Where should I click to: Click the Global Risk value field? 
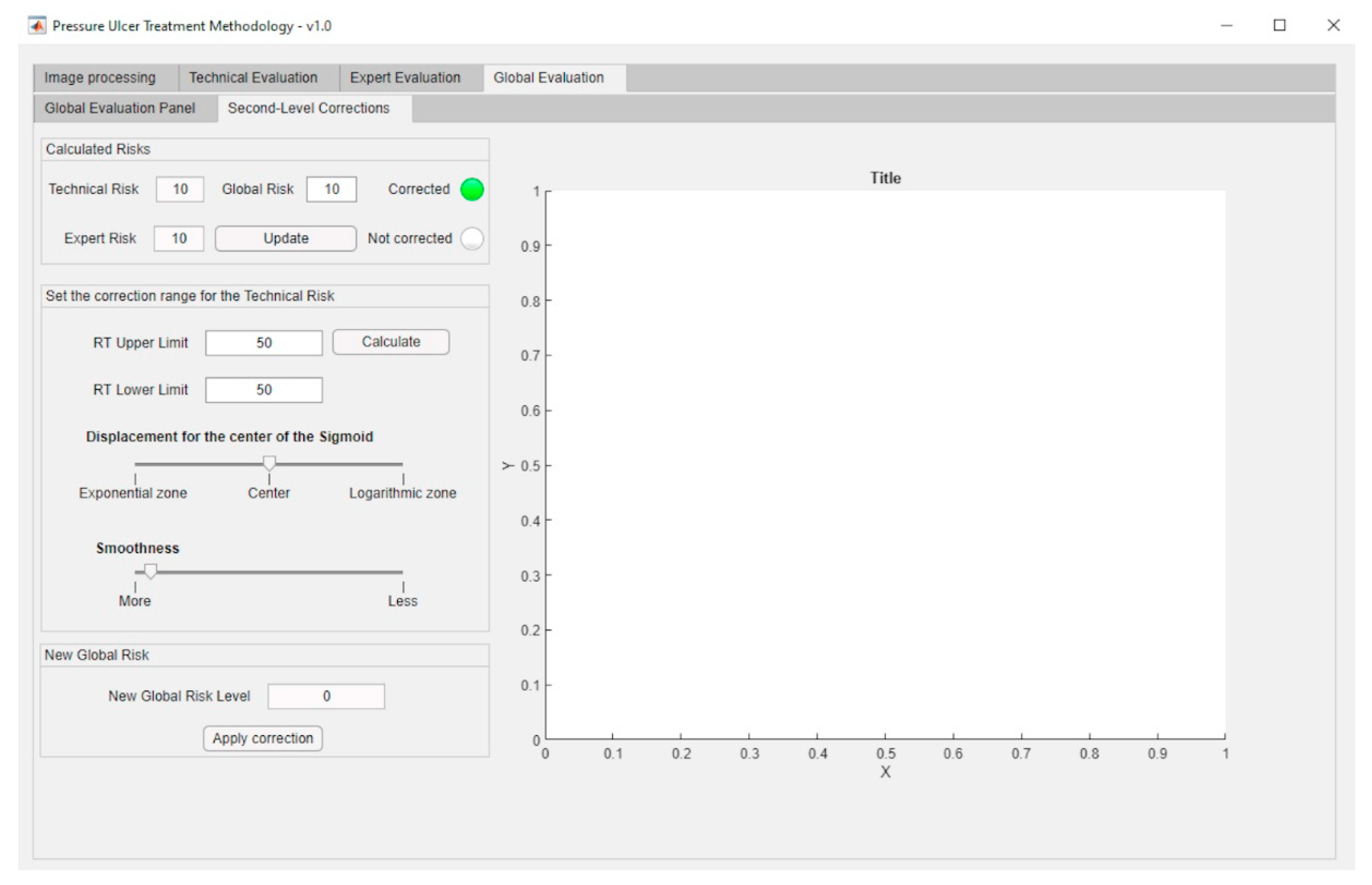(332, 189)
